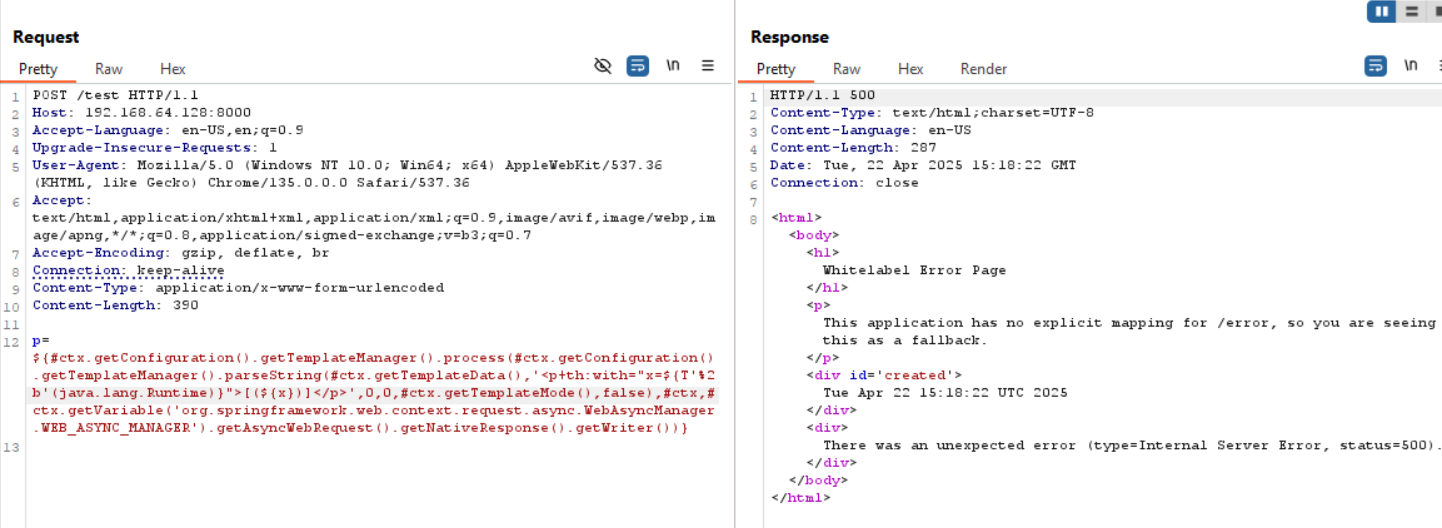Screen dimensions: 1442x528
Task: Click the Response panel heading
Action: [790, 37]
